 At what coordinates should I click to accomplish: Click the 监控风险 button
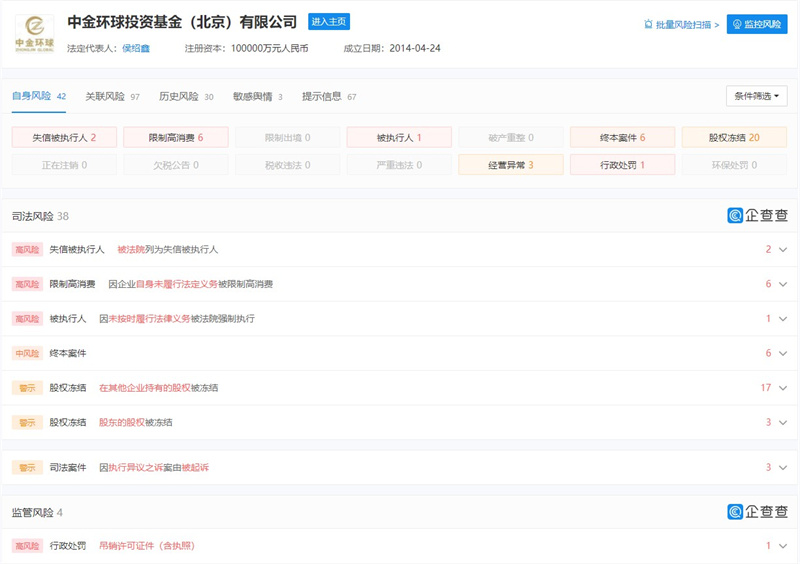757,24
